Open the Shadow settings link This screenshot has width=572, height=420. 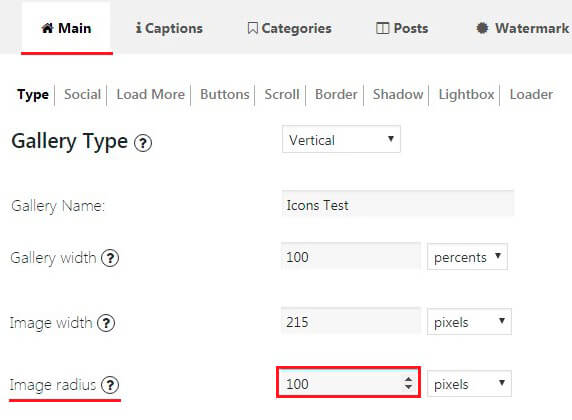[x=398, y=95]
